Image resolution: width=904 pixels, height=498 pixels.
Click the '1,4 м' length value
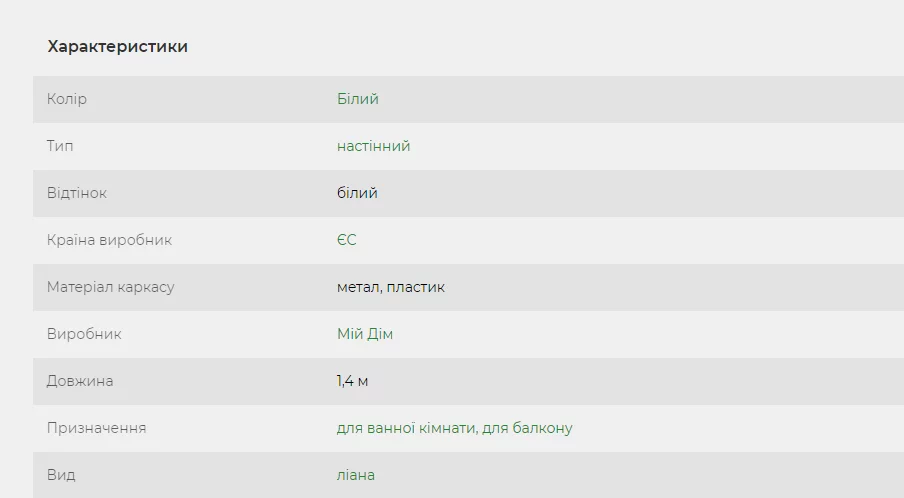pos(353,381)
